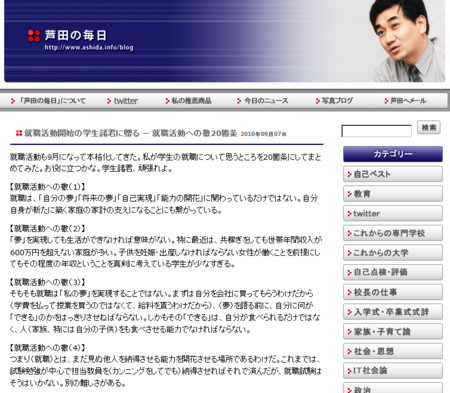Click the red arrow beside 今日のニュース

[239, 101]
